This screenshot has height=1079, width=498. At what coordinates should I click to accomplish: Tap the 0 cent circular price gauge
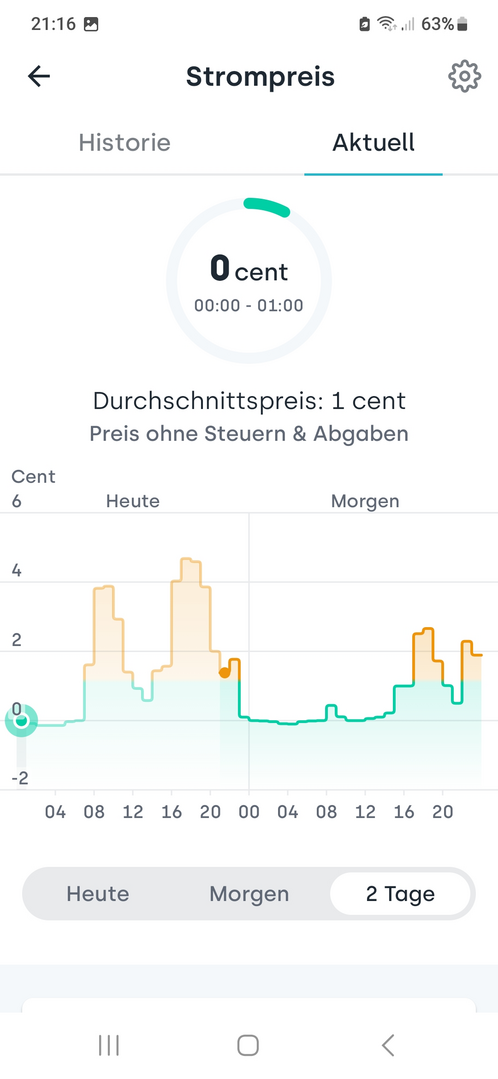(x=249, y=280)
